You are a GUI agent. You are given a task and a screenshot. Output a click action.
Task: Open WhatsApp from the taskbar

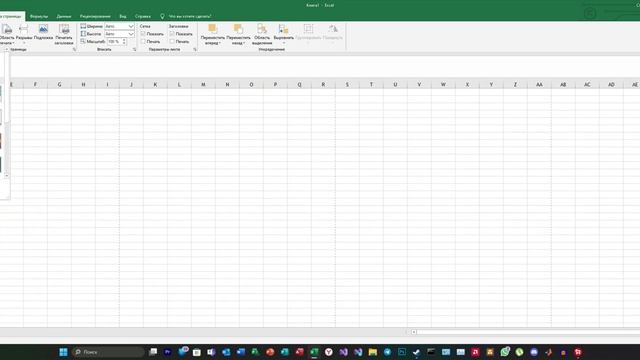(x=505, y=352)
